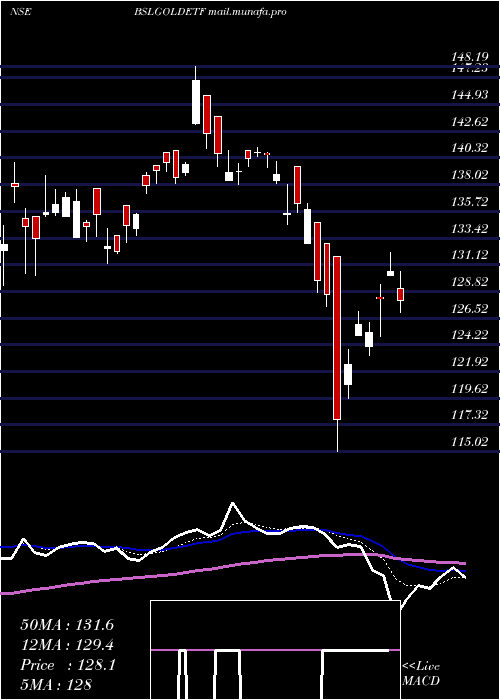
Task: Select the 142.62 price level label
Action: [469, 121]
